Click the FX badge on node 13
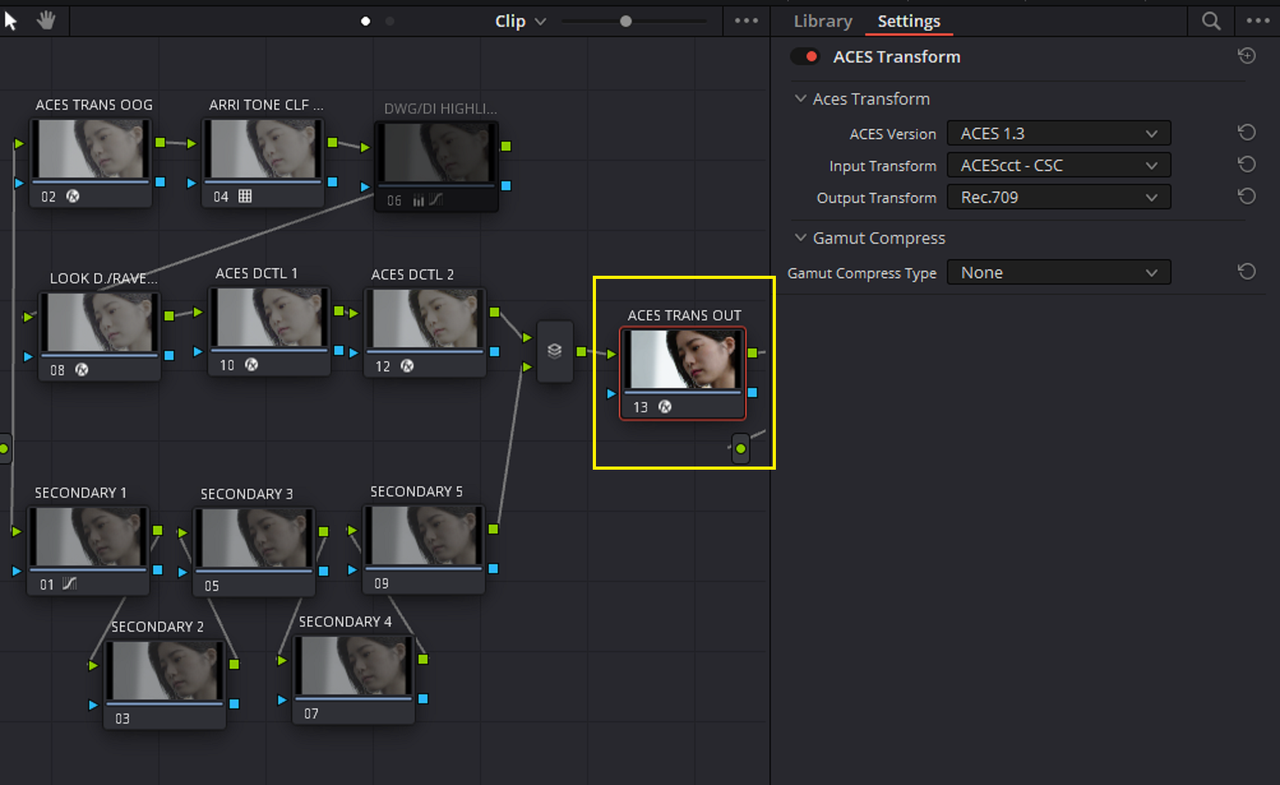 665,407
